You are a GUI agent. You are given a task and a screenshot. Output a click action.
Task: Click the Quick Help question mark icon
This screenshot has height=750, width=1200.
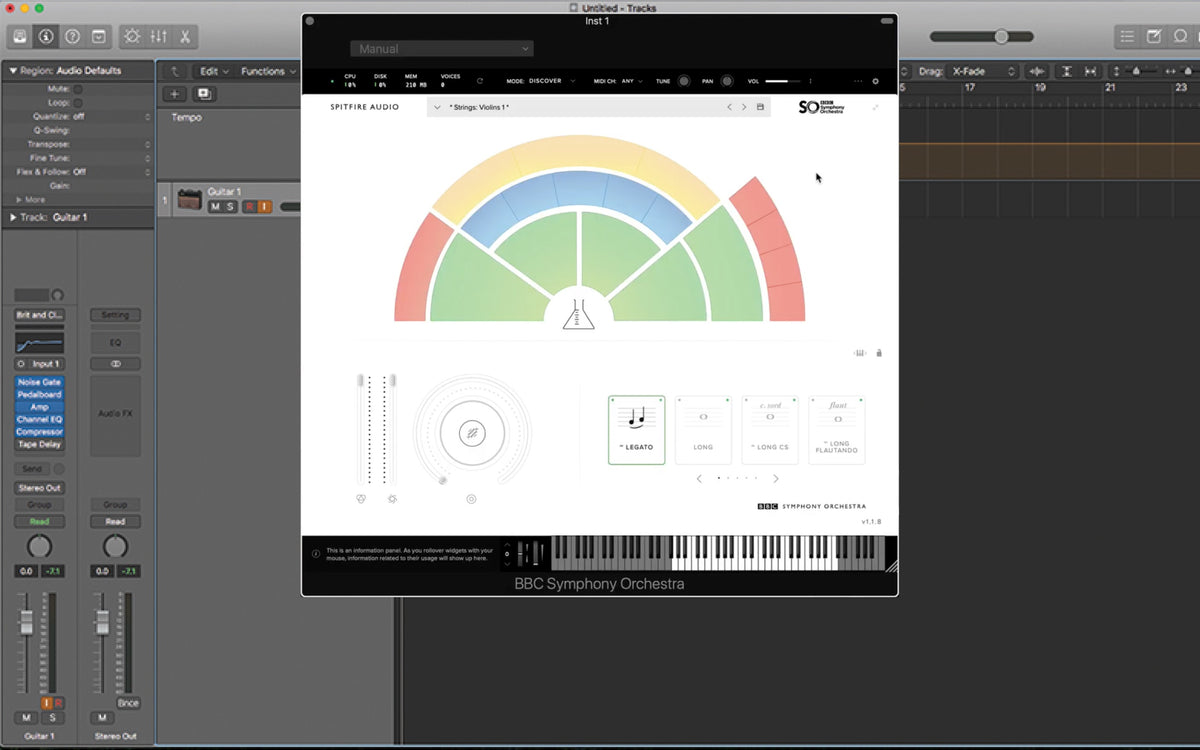point(72,37)
